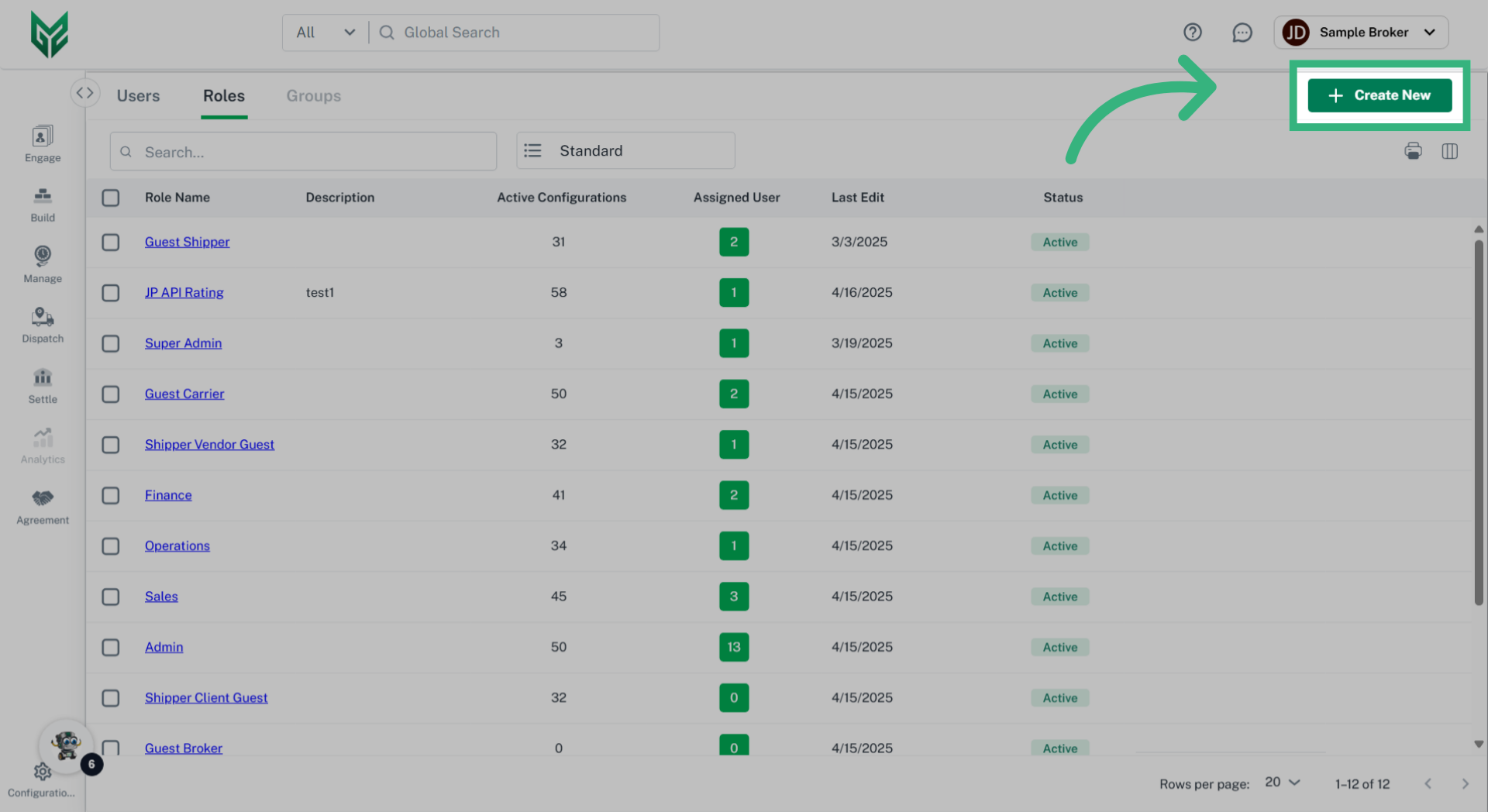Tick the checkbox for Guest Shipper

(x=111, y=243)
